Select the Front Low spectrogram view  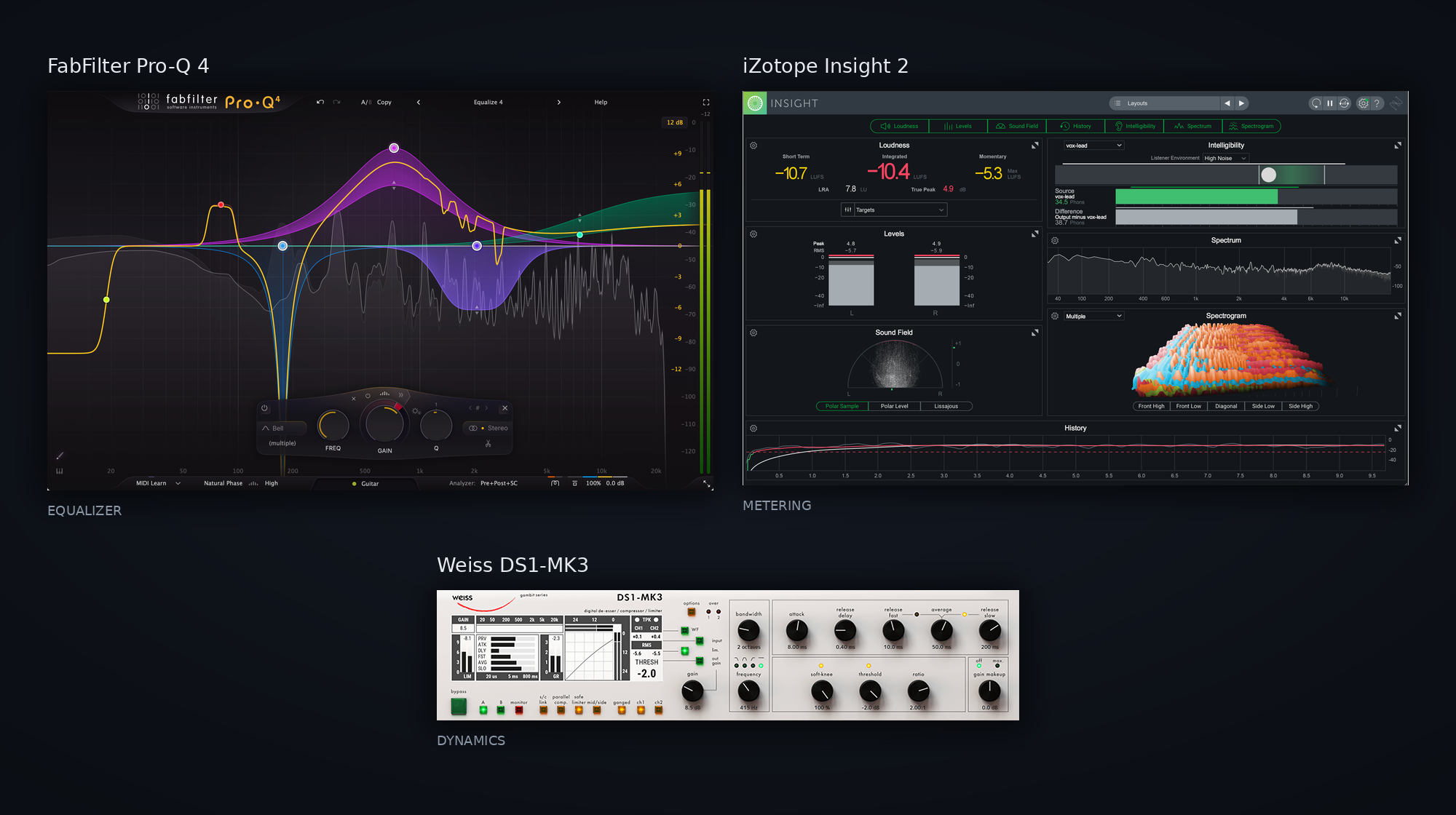pos(1188,406)
